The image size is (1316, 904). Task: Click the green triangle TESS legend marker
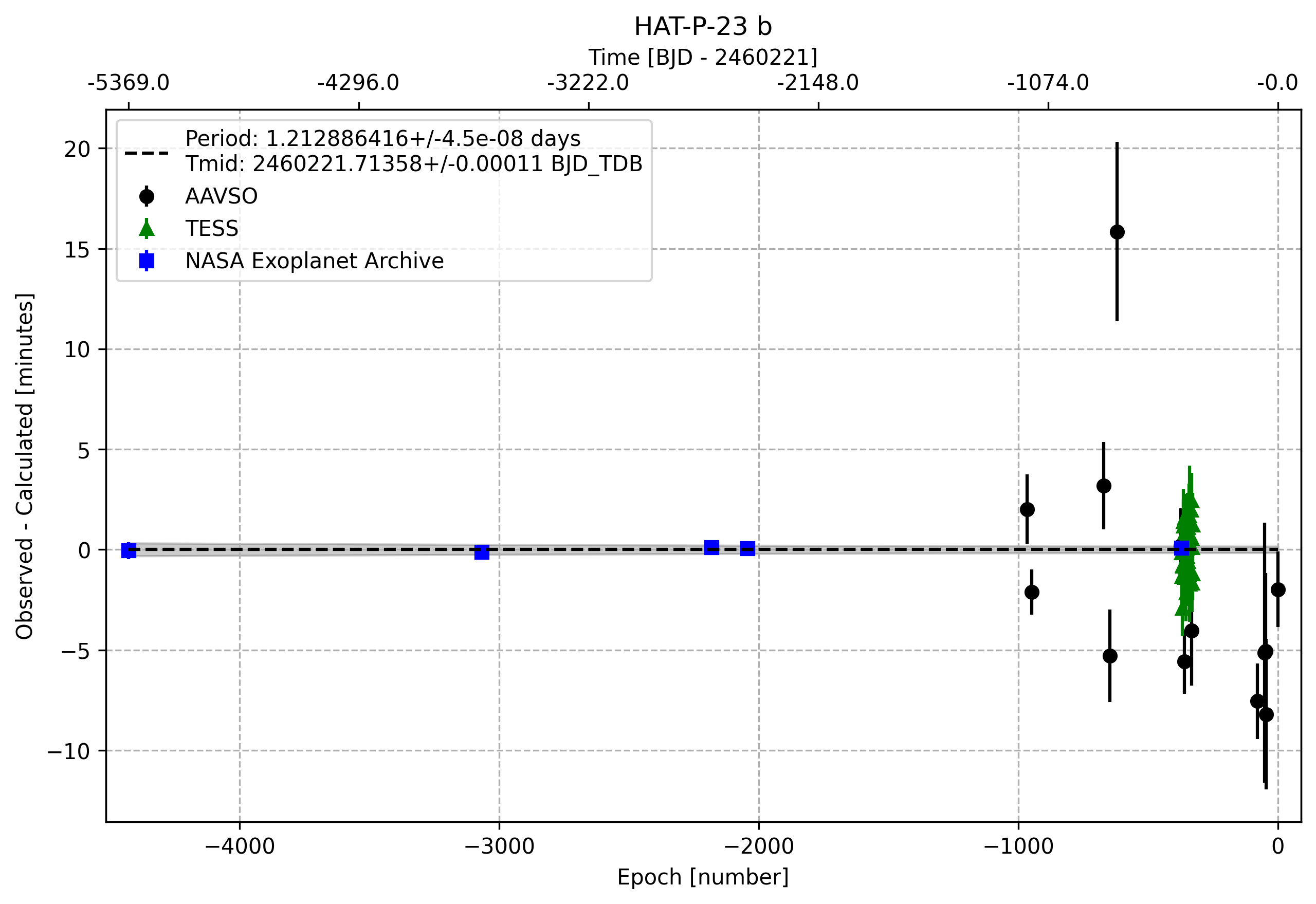[x=147, y=229]
